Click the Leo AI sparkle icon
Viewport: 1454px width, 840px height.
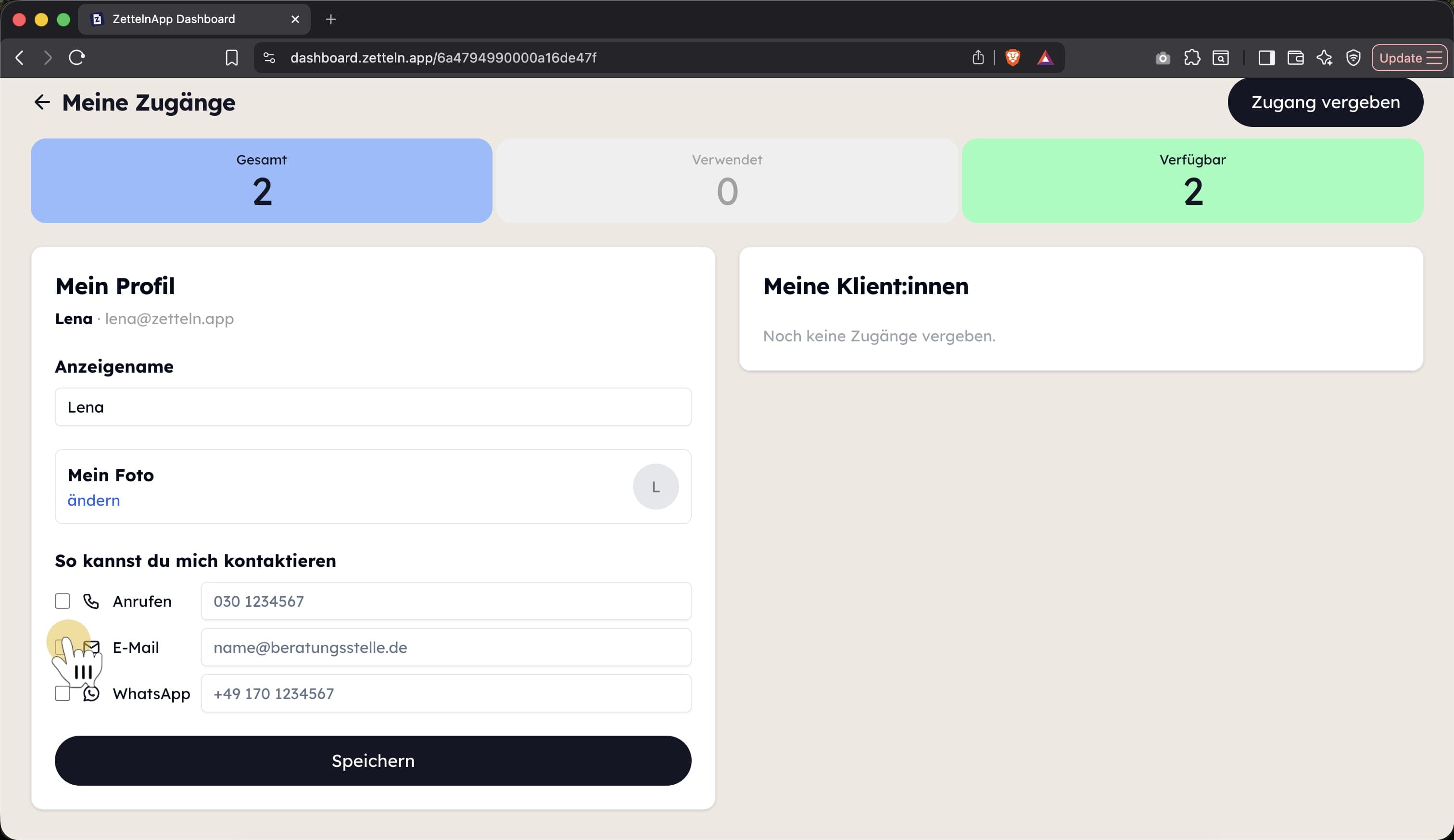[1324, 58]
